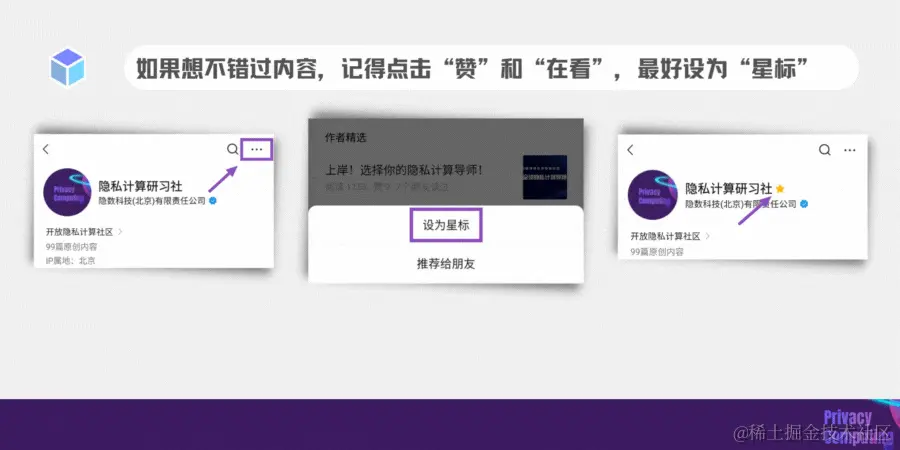Screen dimensions: 900x450
Task: Tap the avatar in the right profile card
Action: click(x=653, y=195)
